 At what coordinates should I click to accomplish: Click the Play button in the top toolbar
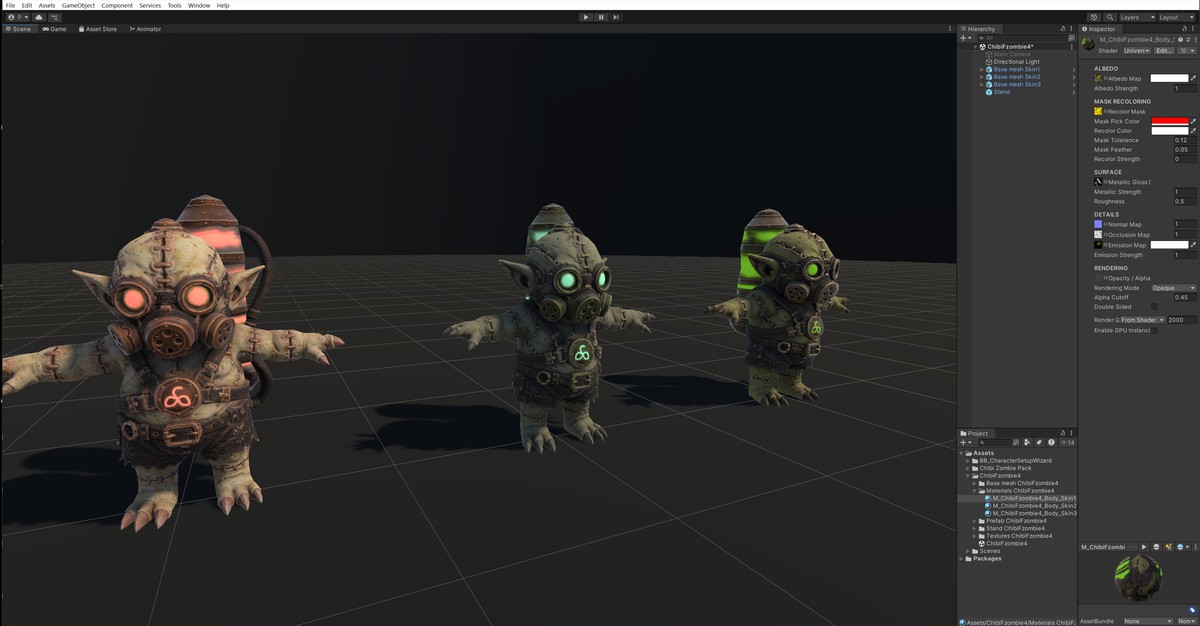pyautogui.click(x=585, y=17)
